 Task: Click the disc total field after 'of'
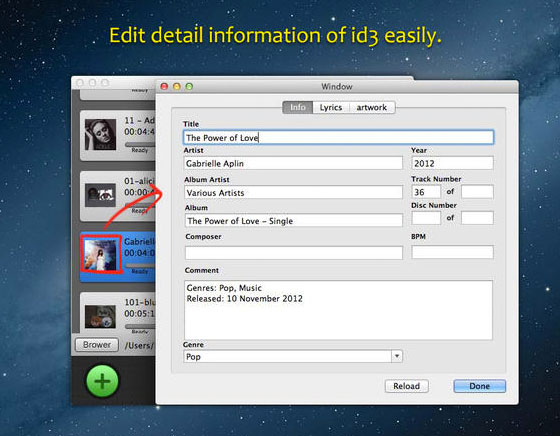[x=477, y=218]
